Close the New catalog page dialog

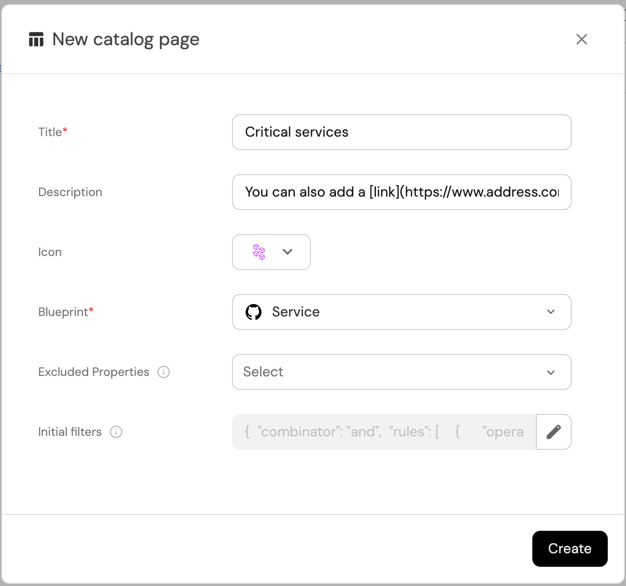click(x=581, y=40)
